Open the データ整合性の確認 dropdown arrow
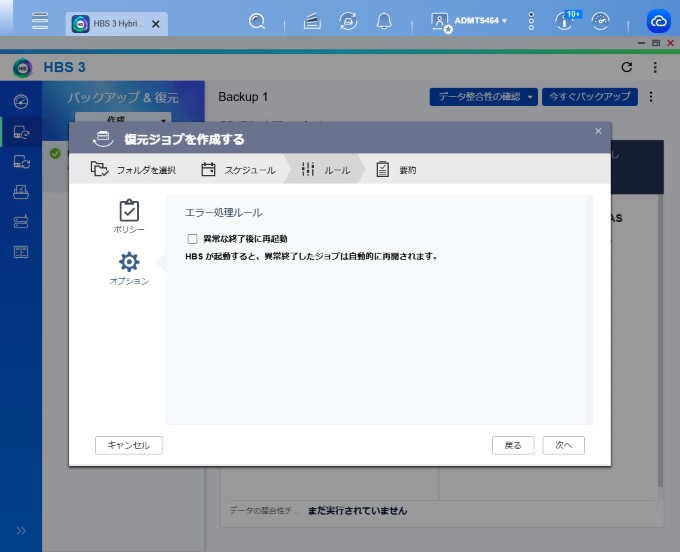Image resolution: width=680 pixels, height=552 pixels. (530, 97)
